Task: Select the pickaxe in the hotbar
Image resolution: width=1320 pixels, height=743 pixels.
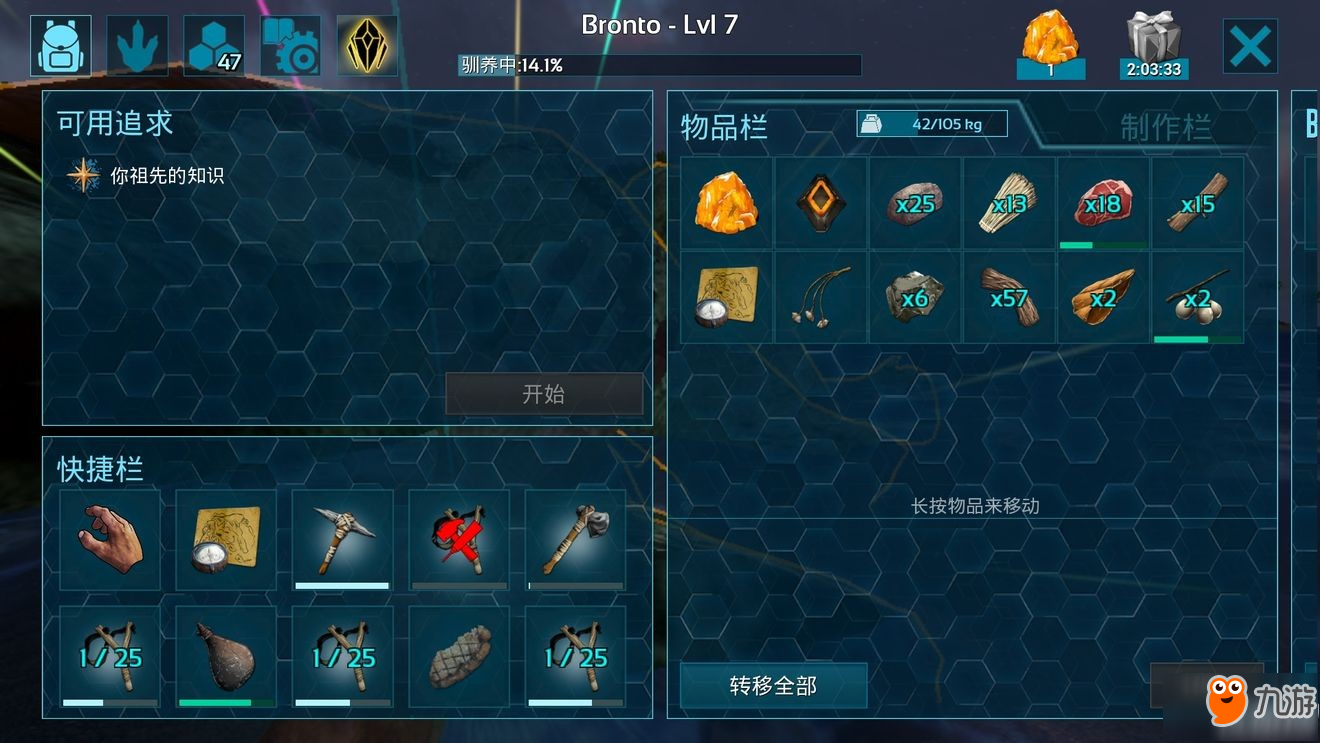Action: (x=342, y=540)
